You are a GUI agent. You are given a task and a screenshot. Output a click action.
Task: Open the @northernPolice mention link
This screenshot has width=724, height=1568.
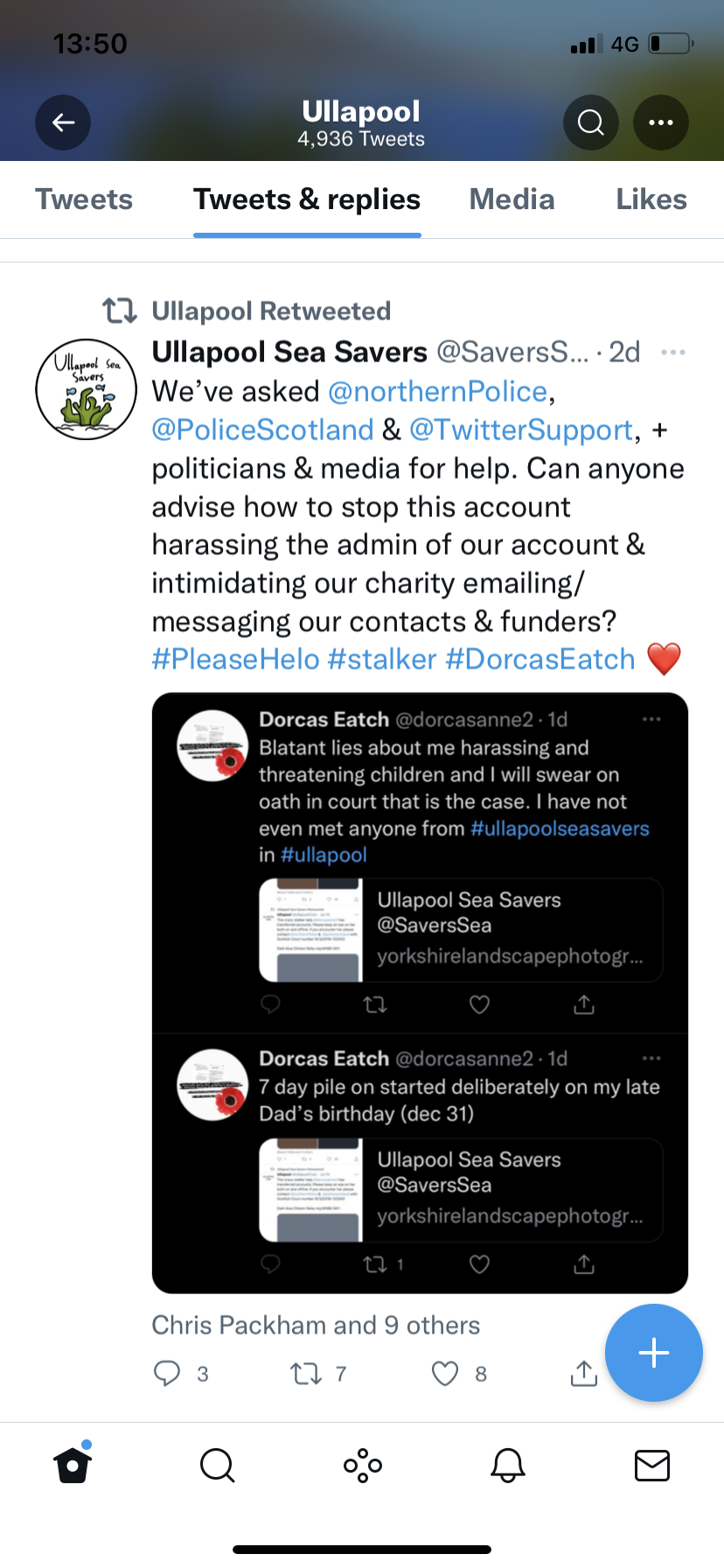click(437, 391)
